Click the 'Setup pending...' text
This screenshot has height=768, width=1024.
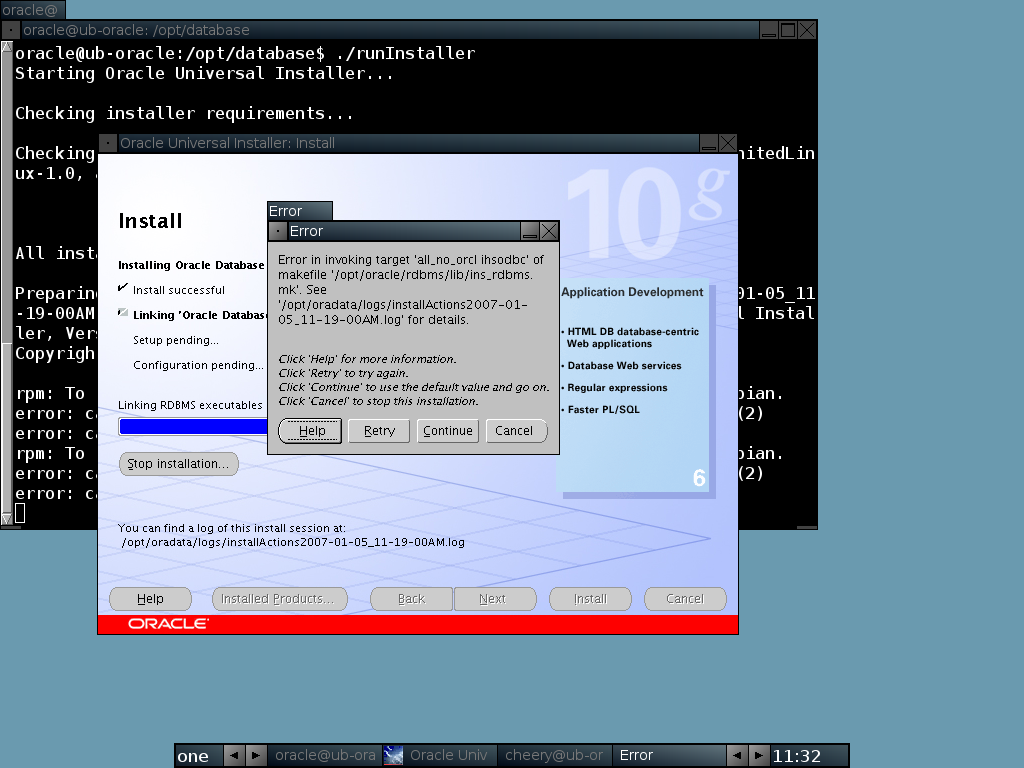point(176,340)
